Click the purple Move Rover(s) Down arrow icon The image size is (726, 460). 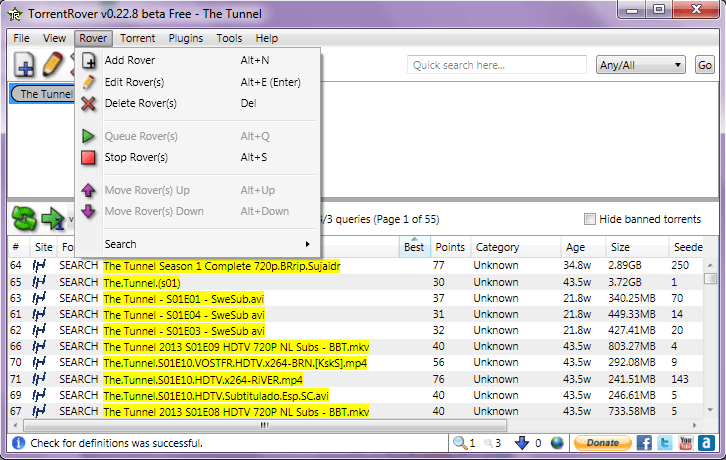[88, 211]
